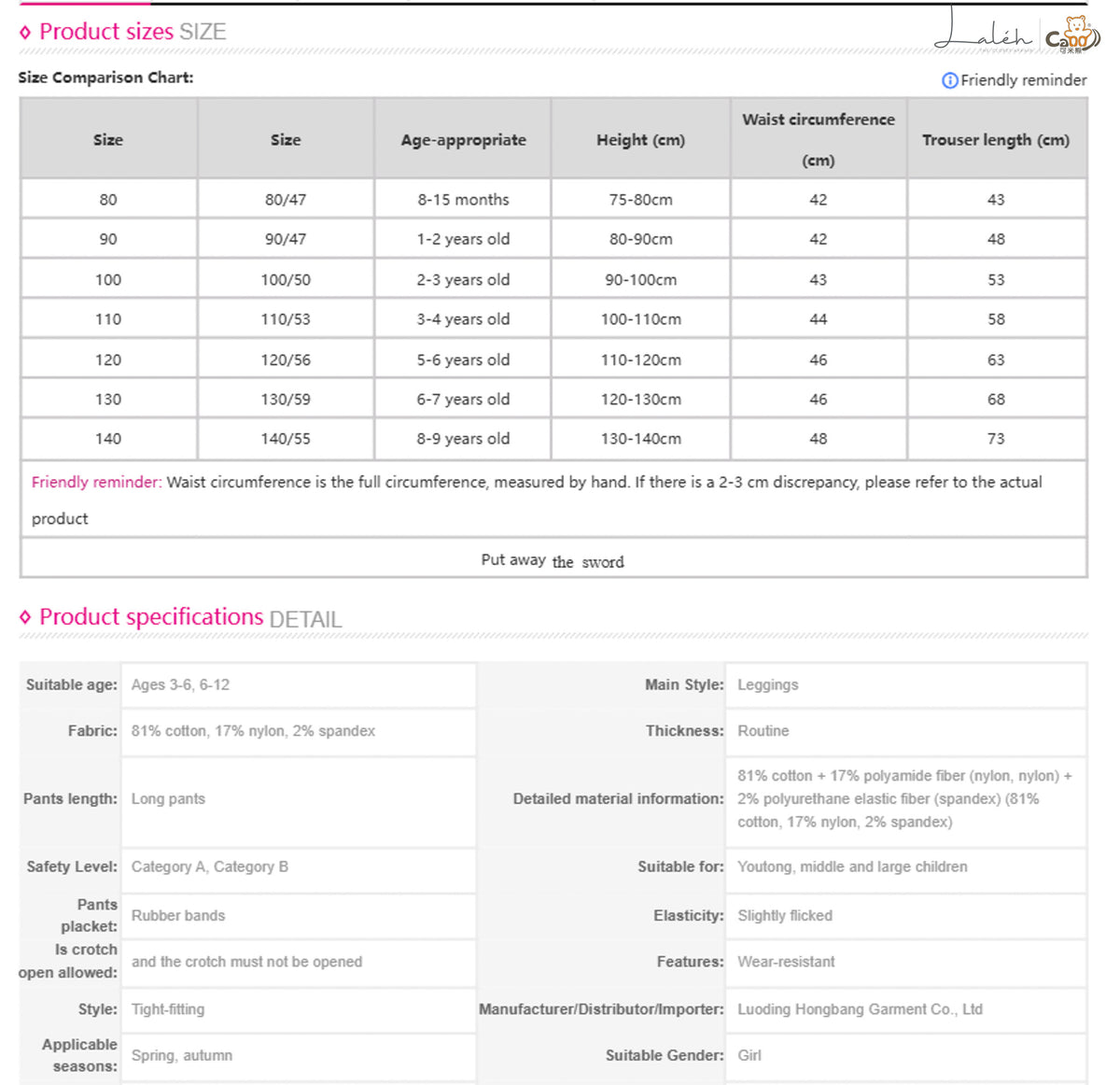Select the '140/55' size cell
Viewport: 1120px width, 1085px height.
click(x=286, y=439)
